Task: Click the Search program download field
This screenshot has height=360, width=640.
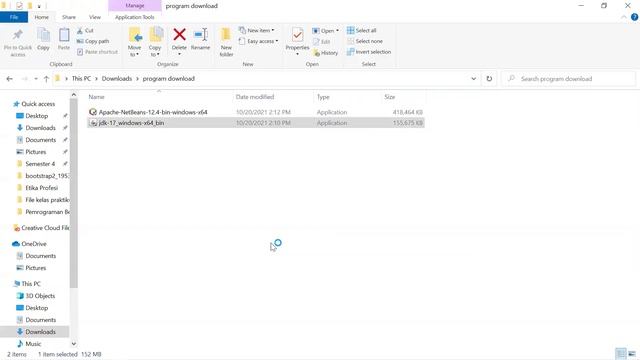Action: pyautogui.click(x=568, y=79)
